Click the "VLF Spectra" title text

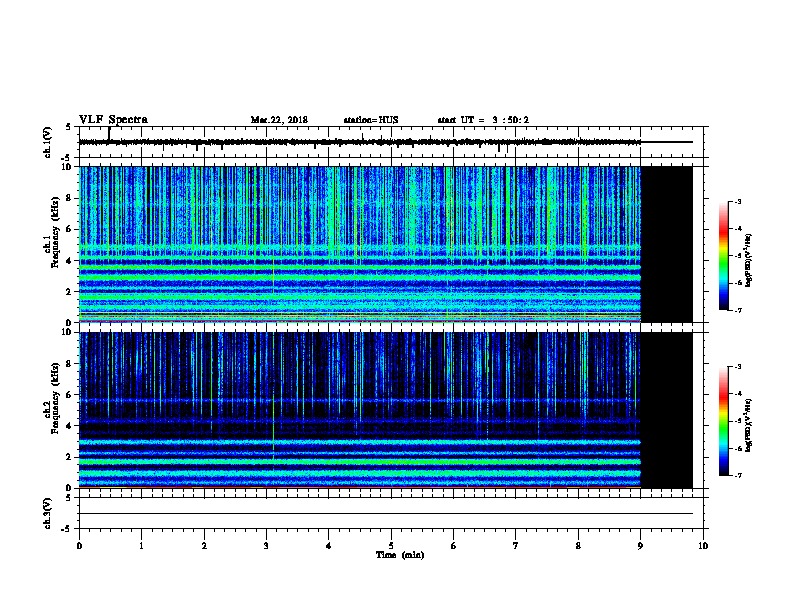tap(113, 120)
